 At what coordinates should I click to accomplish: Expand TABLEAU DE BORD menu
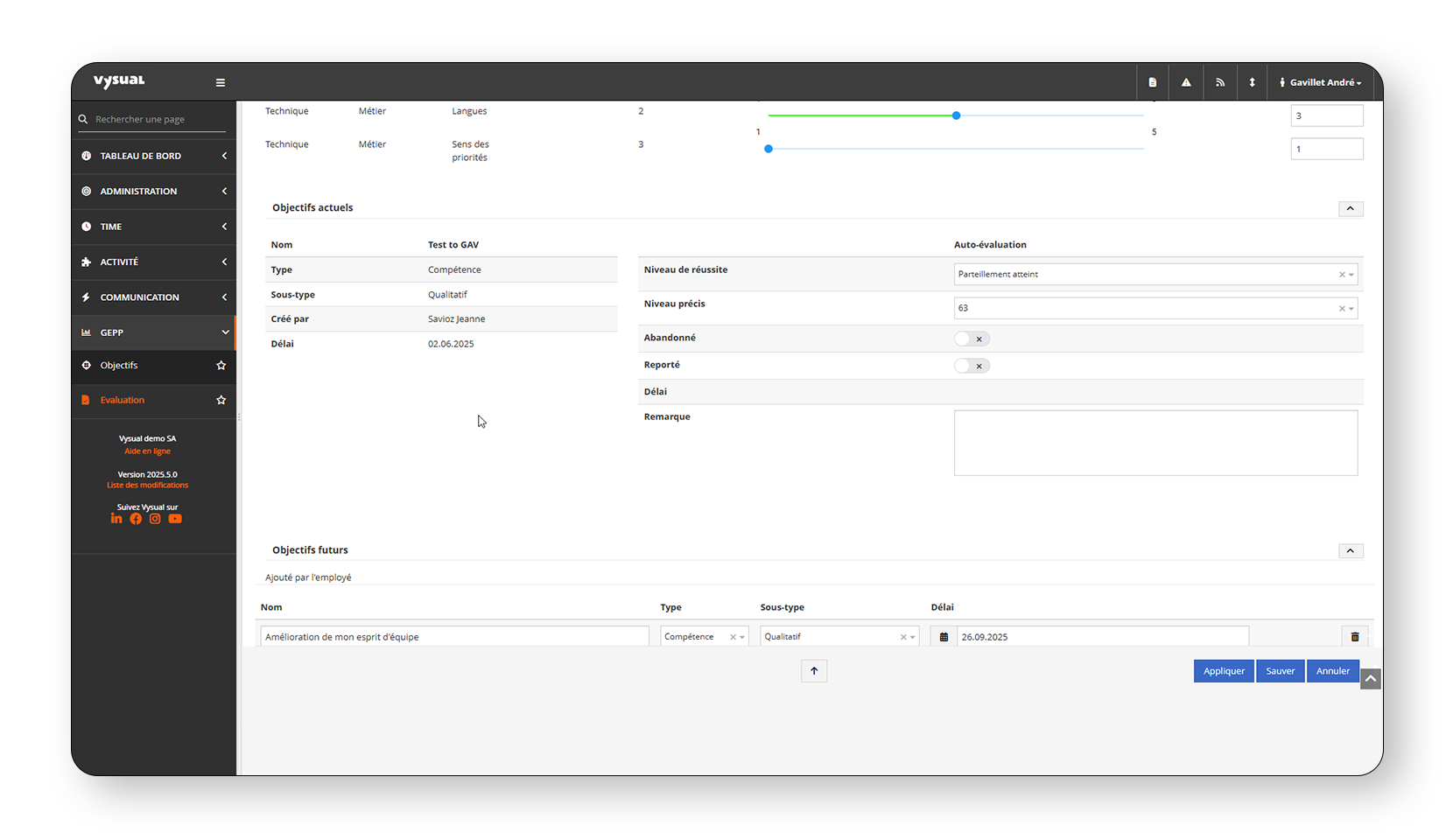pyautogui.click(x=154, y=156)
